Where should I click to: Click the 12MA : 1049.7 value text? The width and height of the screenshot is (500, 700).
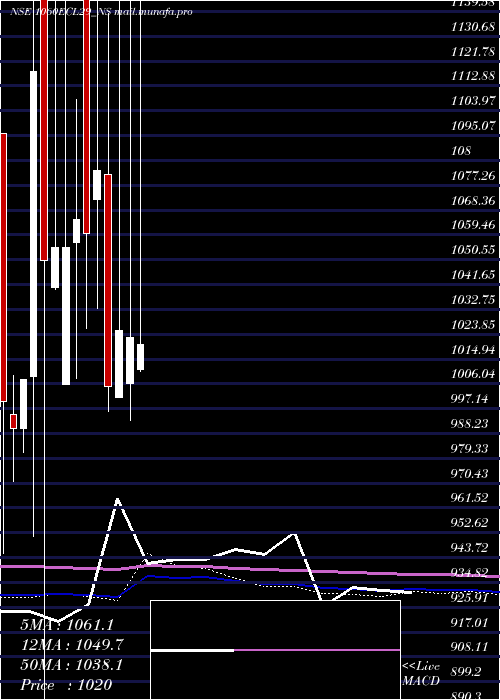(72, 645)
